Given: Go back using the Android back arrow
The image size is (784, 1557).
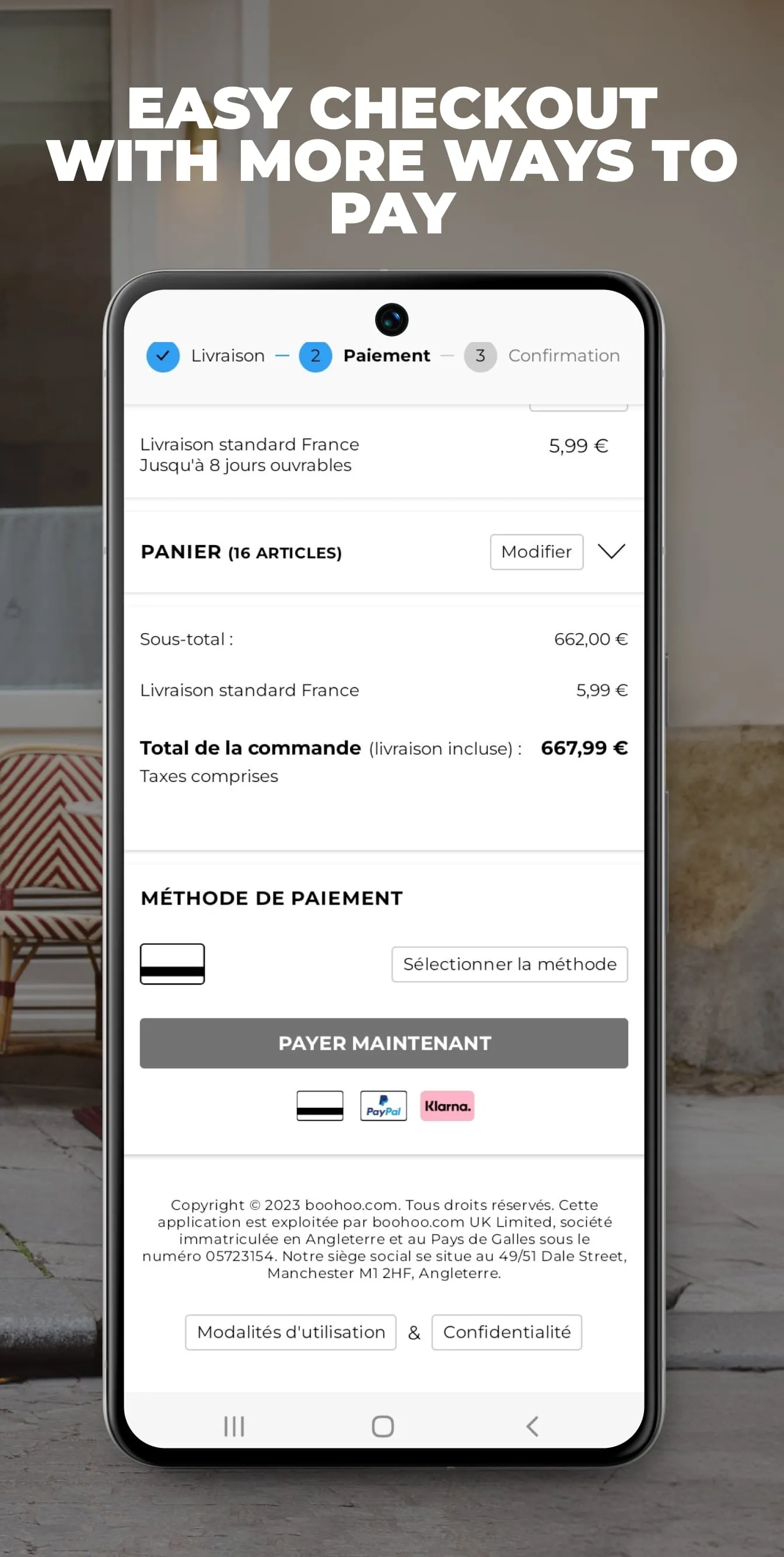Looking at the screenshot, I should (532, 1426).
